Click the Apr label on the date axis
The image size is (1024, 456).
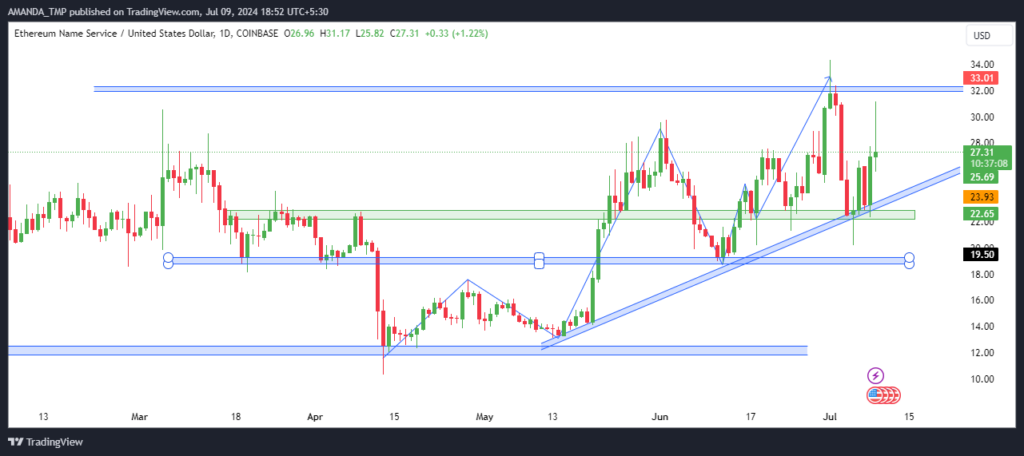coord(315,415)
